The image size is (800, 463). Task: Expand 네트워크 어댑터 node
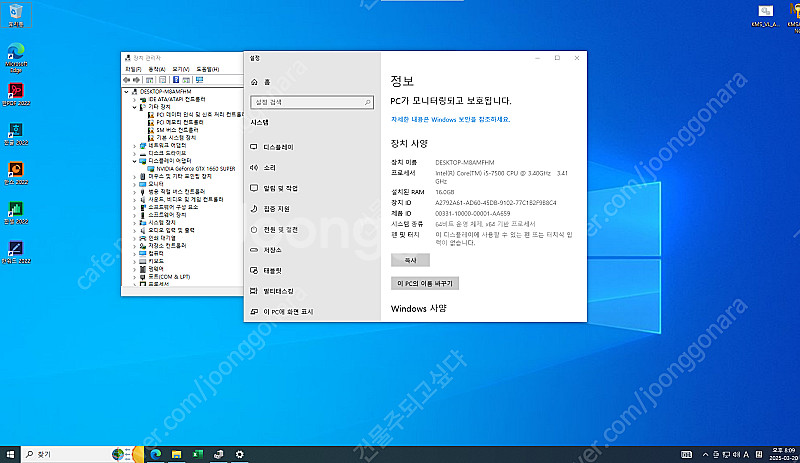tap(135, 145)
